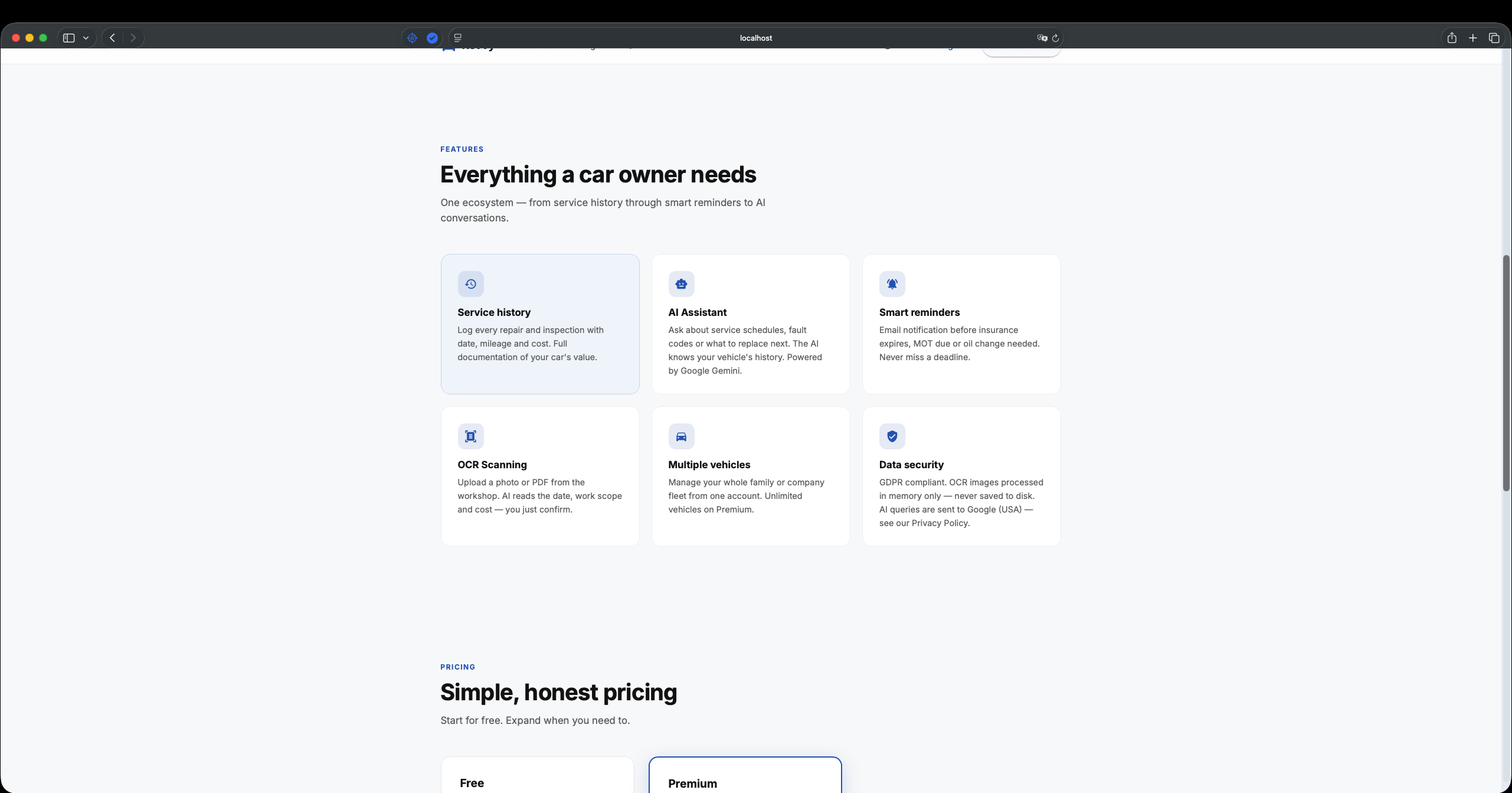
Task: Click heading Everything a car owner needs
Action: [598, 175]
